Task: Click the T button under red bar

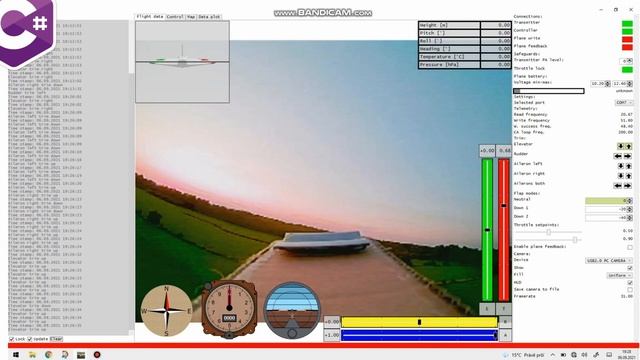Action: (x=503, y=309)
